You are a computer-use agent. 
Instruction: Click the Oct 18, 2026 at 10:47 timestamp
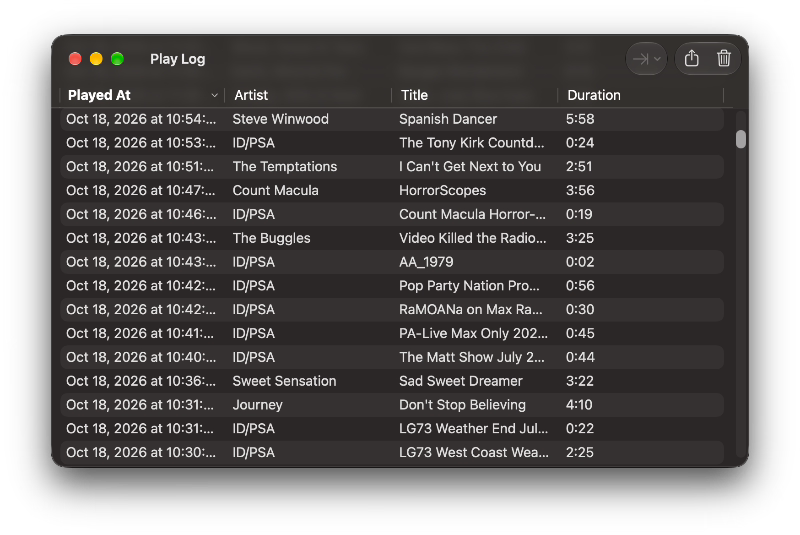pyautogui.click(x=141, y=191)
